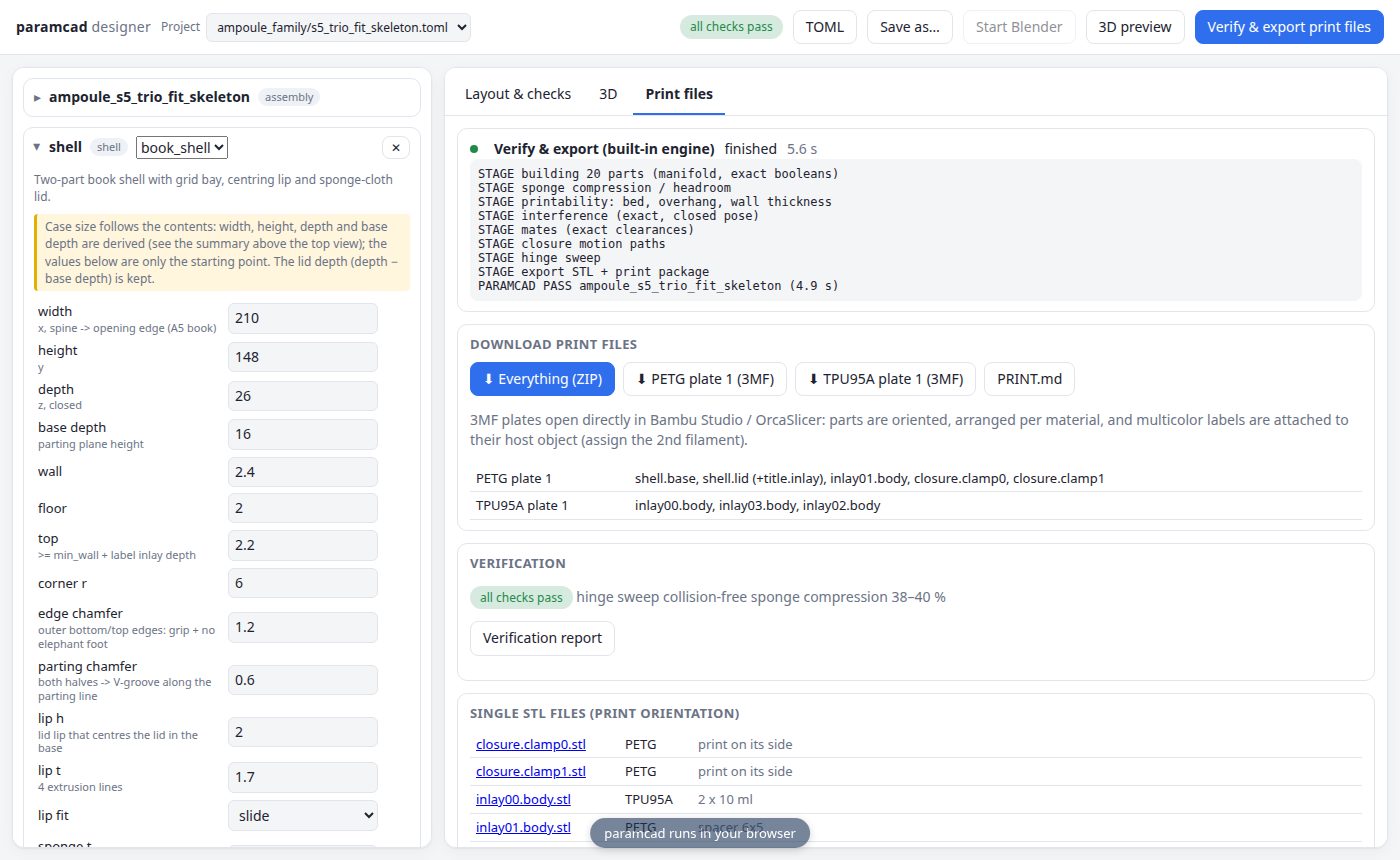Click the corner r input field

303,583
